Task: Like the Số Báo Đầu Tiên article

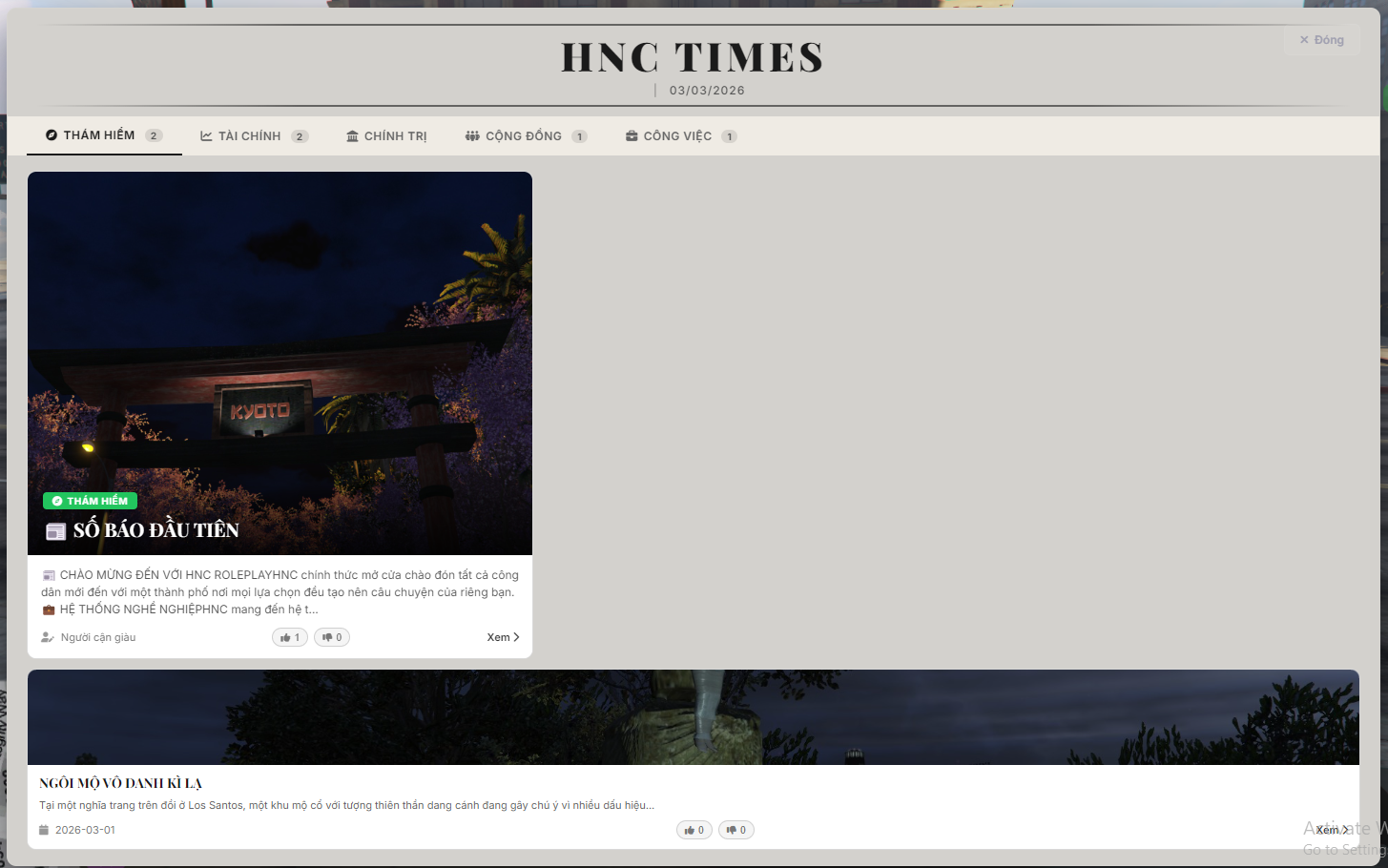Action: tap(290, 637)
